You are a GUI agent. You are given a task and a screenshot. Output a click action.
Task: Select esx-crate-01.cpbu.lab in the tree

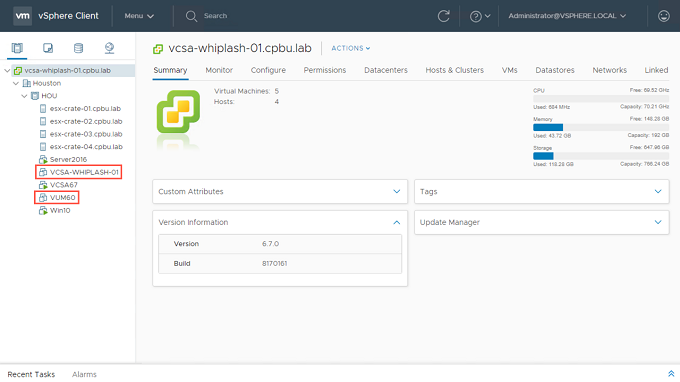pyautogui.click(x=85, y=108)
